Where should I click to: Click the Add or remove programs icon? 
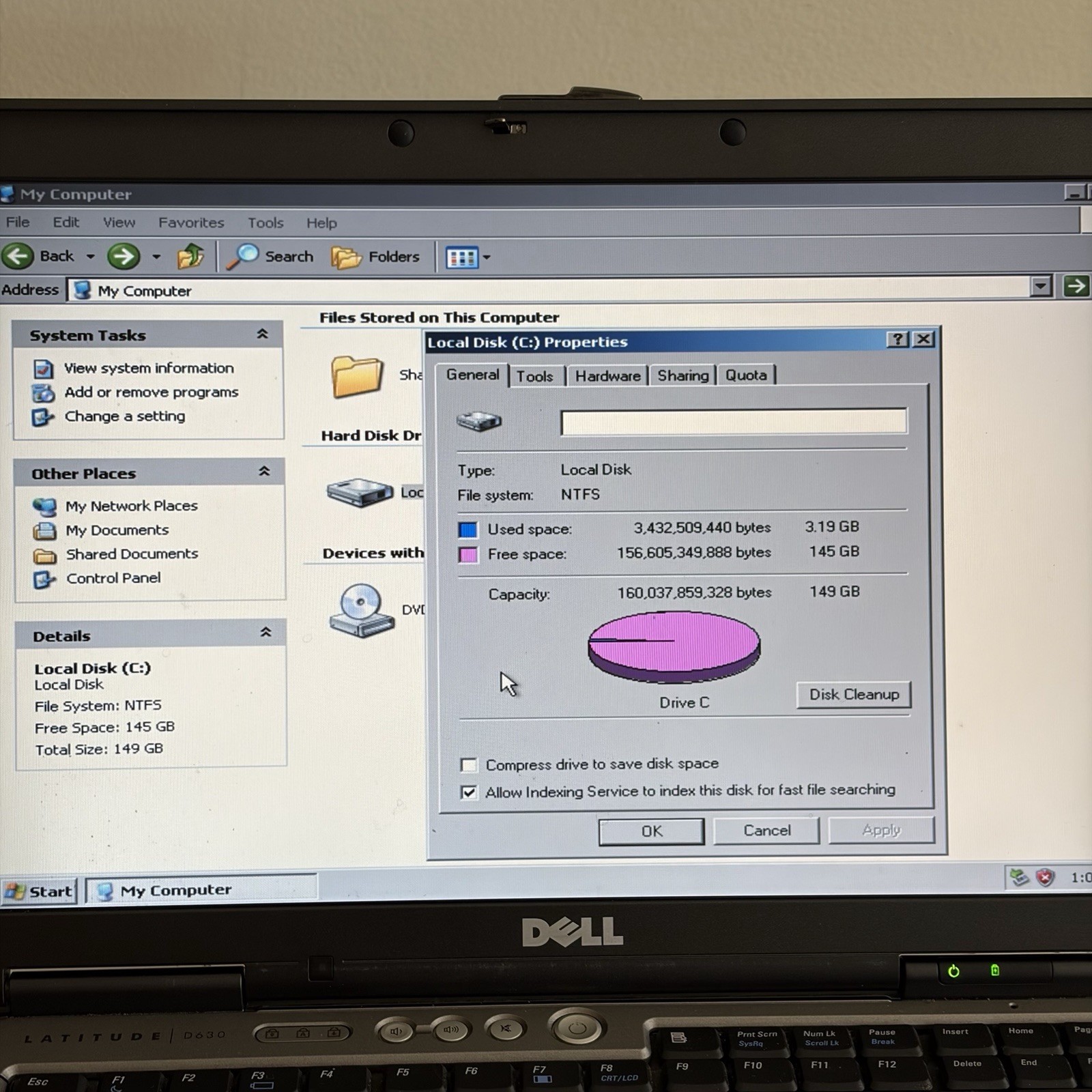43,393
